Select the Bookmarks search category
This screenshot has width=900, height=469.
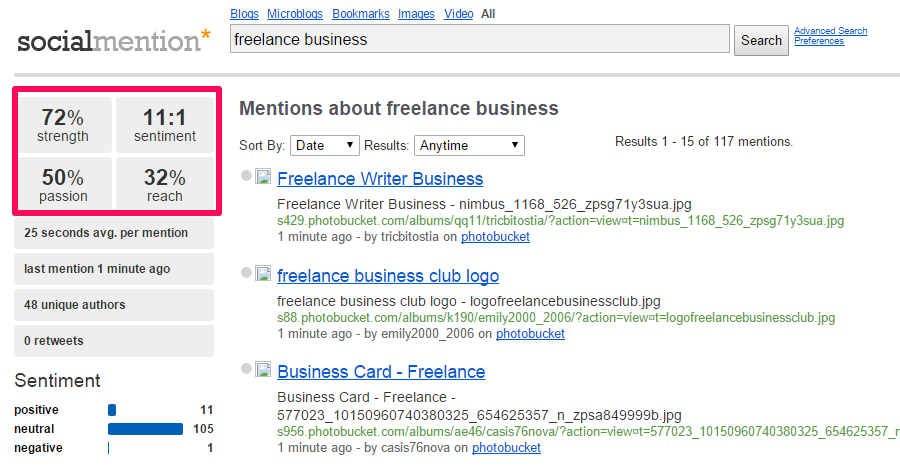tap(361, 14)
